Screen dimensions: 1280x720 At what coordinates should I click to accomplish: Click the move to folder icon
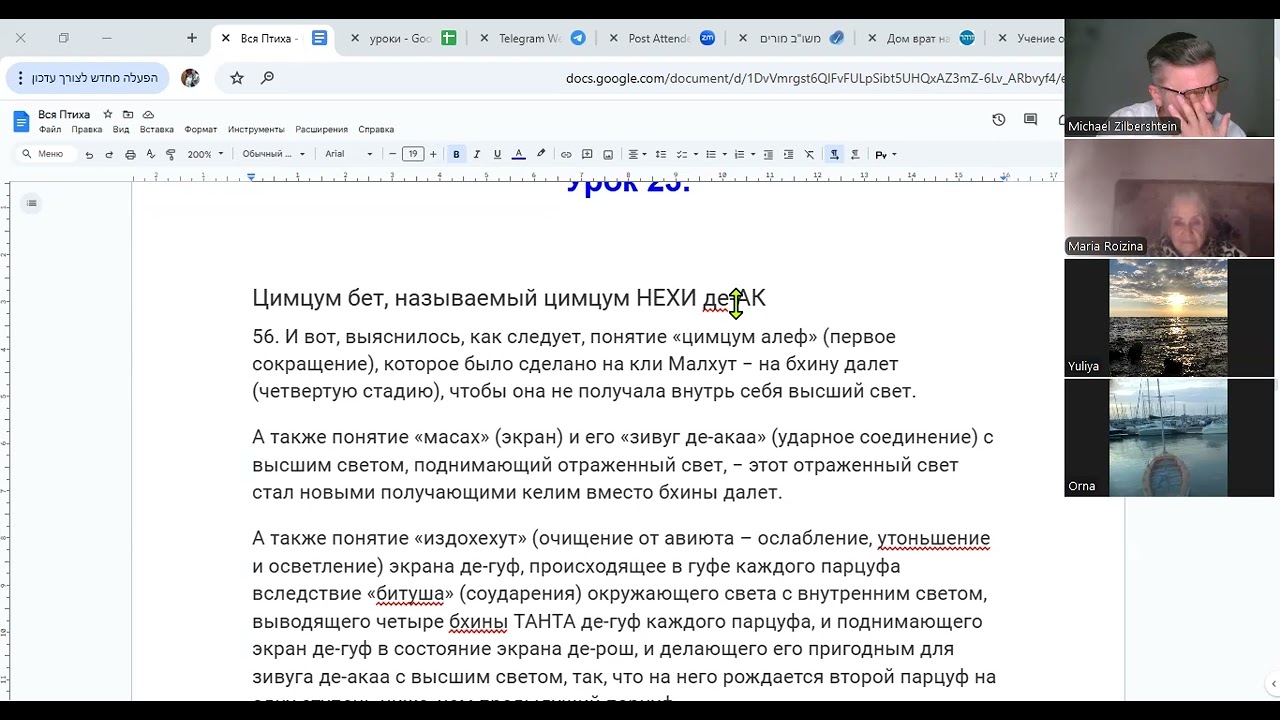(x=128, y=114)
